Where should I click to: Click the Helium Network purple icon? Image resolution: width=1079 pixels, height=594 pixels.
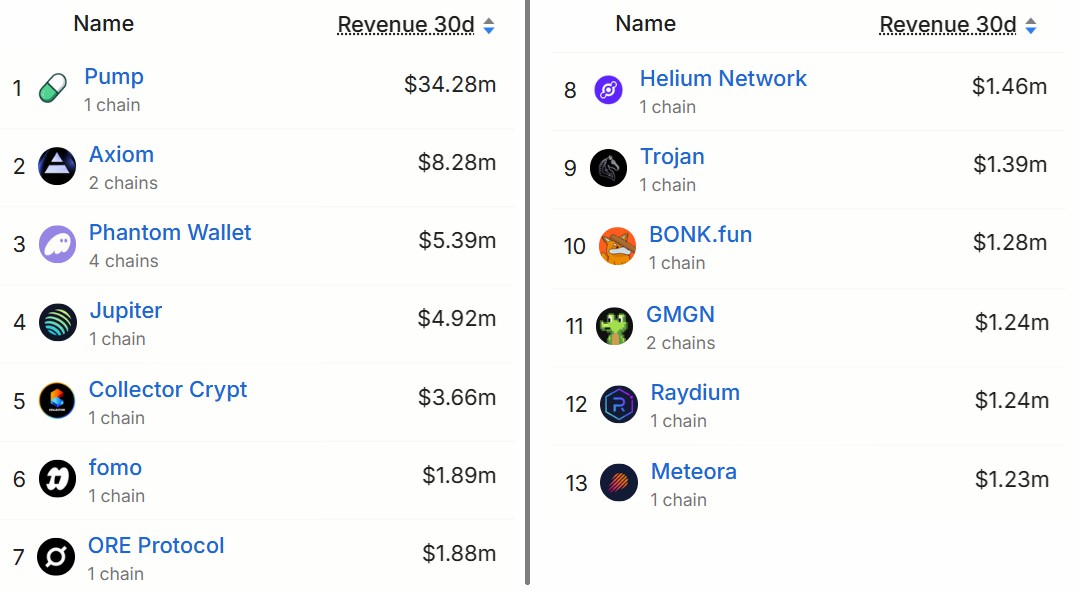[608, 91]
